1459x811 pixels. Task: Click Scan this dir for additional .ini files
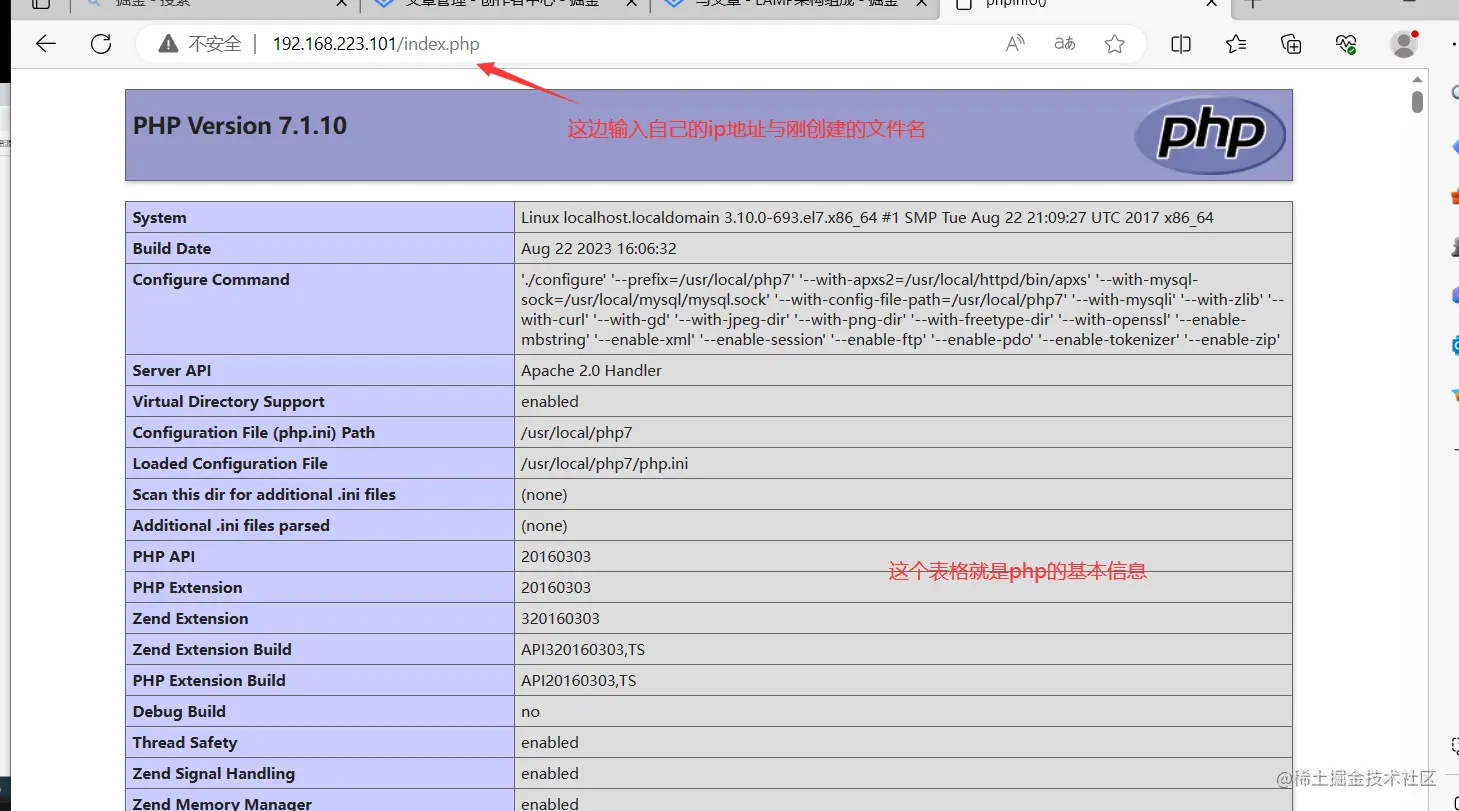tap(264, 495)
